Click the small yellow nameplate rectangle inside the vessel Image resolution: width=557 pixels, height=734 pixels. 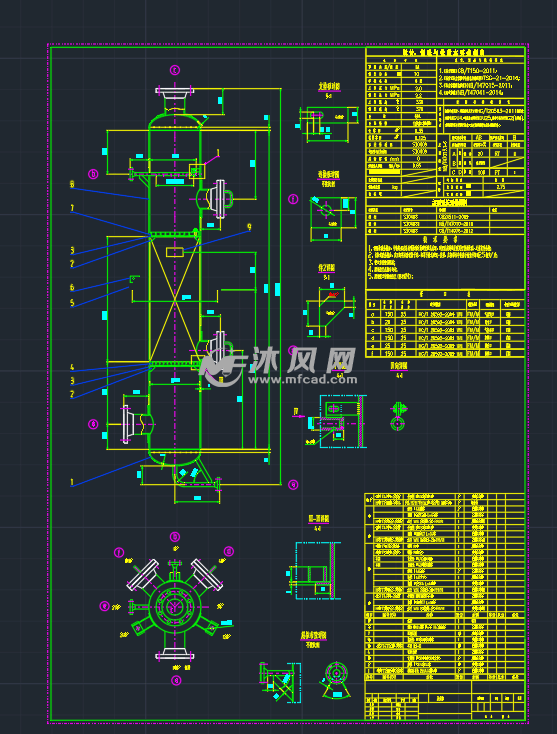pyautogui.click(x=175, y=252)
